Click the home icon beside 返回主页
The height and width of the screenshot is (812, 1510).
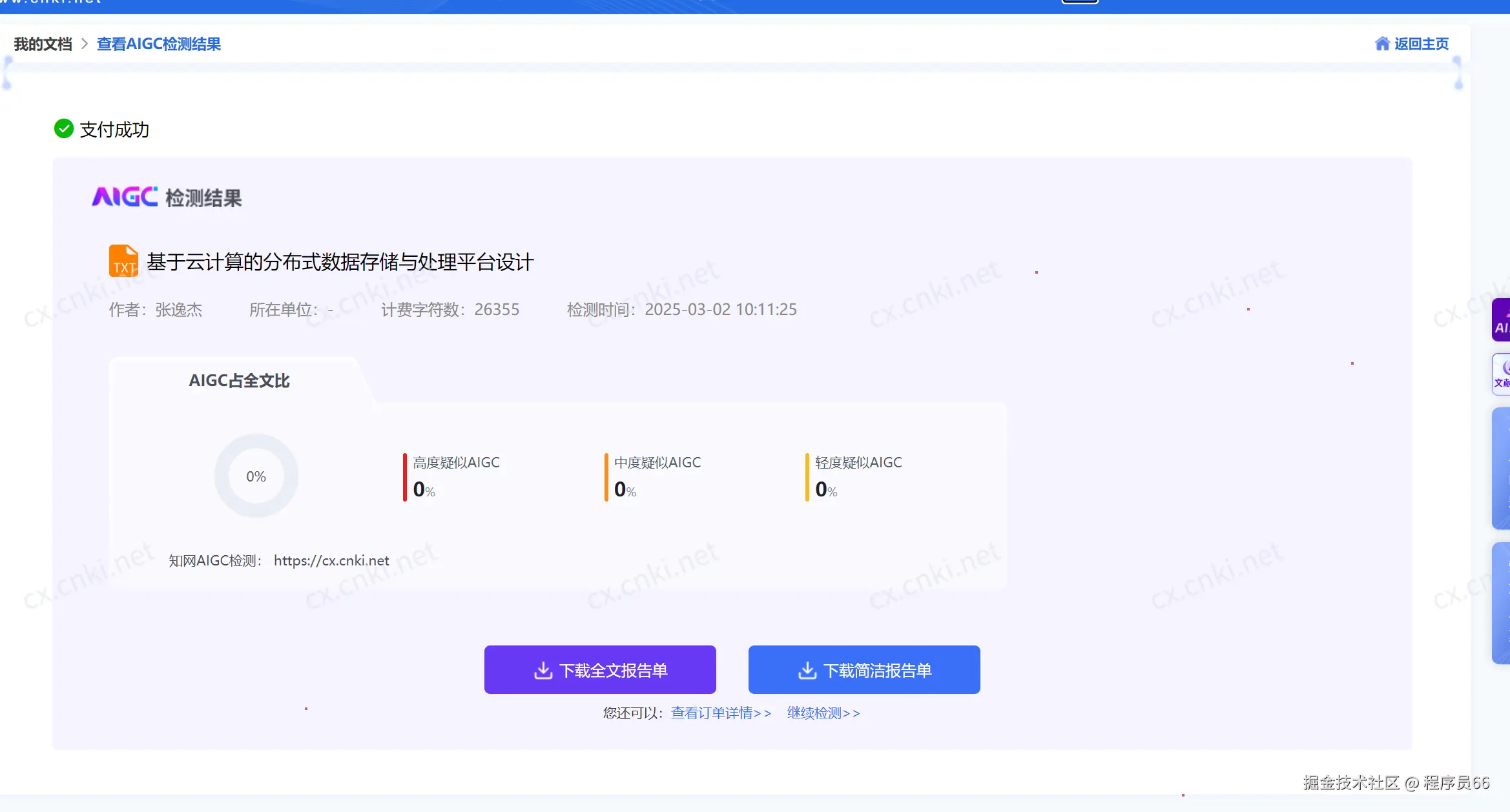click(1381, 44)
